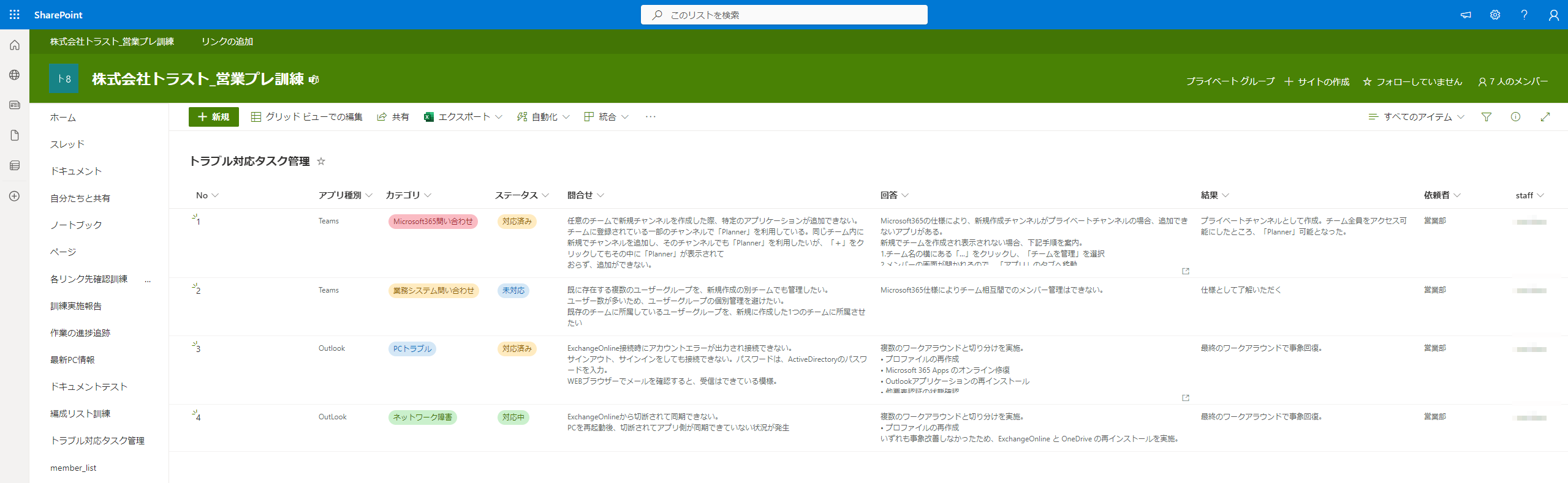Screen dimensions: 1568x483
Task: Open the details pane info icon
Action: 1515,117
